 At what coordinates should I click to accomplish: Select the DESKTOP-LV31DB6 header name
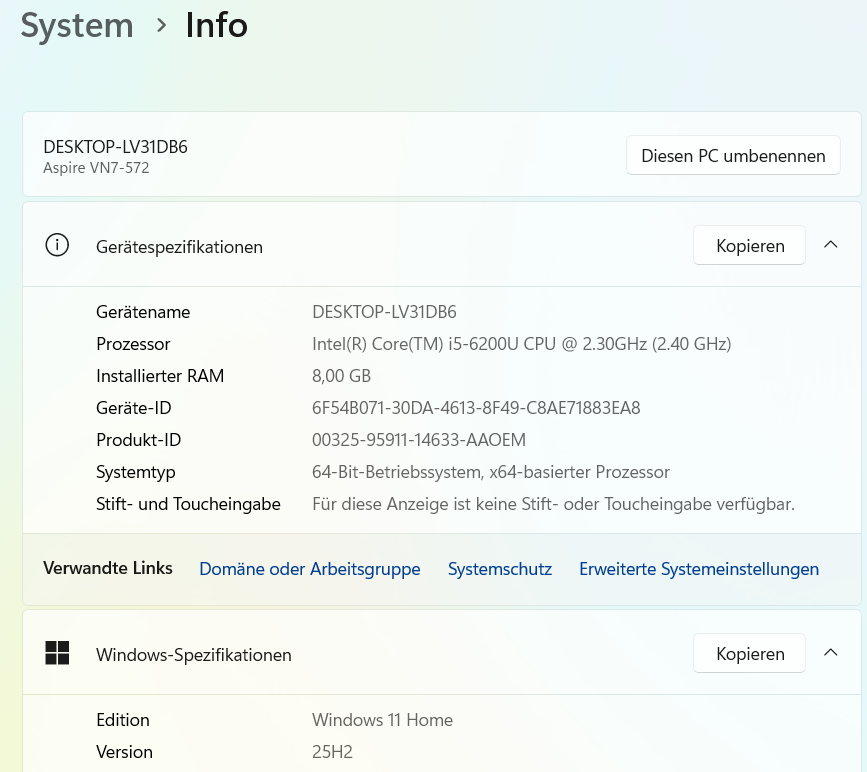[x=115, y=147]
